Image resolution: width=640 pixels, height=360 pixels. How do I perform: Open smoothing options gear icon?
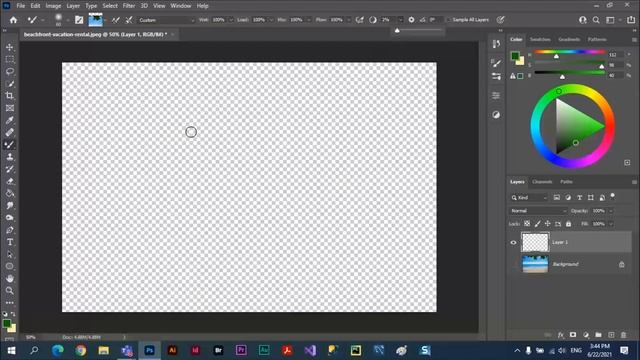pos(411,20)
